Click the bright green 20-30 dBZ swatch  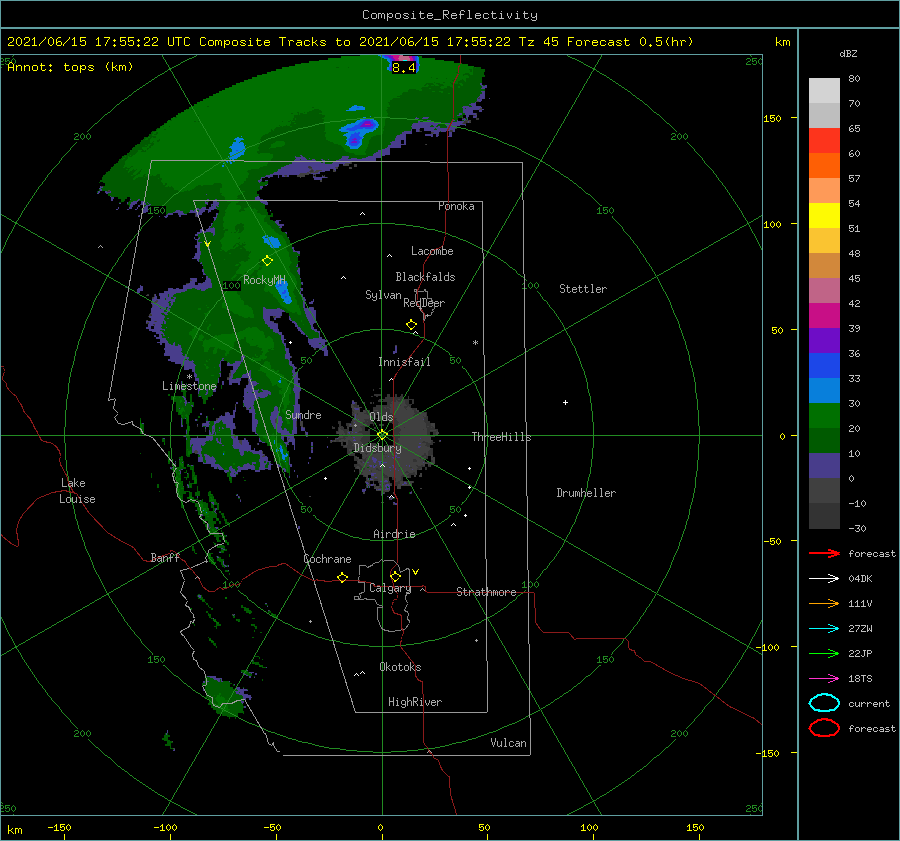[x=824, y=416]
